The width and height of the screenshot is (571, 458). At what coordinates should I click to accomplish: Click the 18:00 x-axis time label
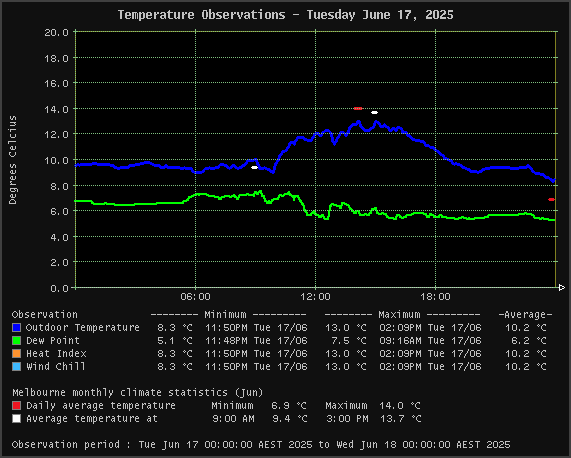coord(435,297)
